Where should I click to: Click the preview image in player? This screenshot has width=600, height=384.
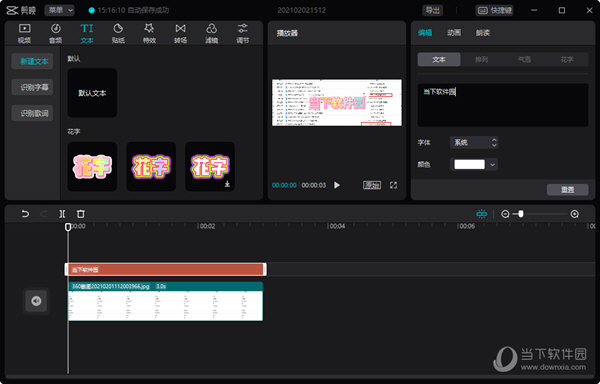coord(337,103)
